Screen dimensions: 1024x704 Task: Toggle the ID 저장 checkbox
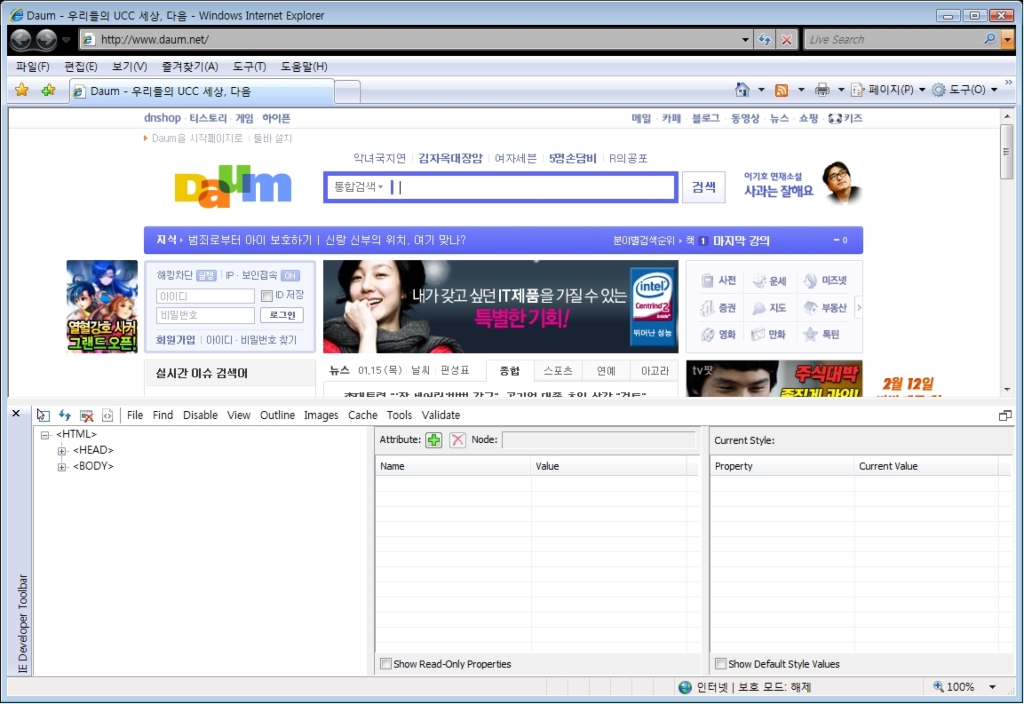[x=266, y=296]
